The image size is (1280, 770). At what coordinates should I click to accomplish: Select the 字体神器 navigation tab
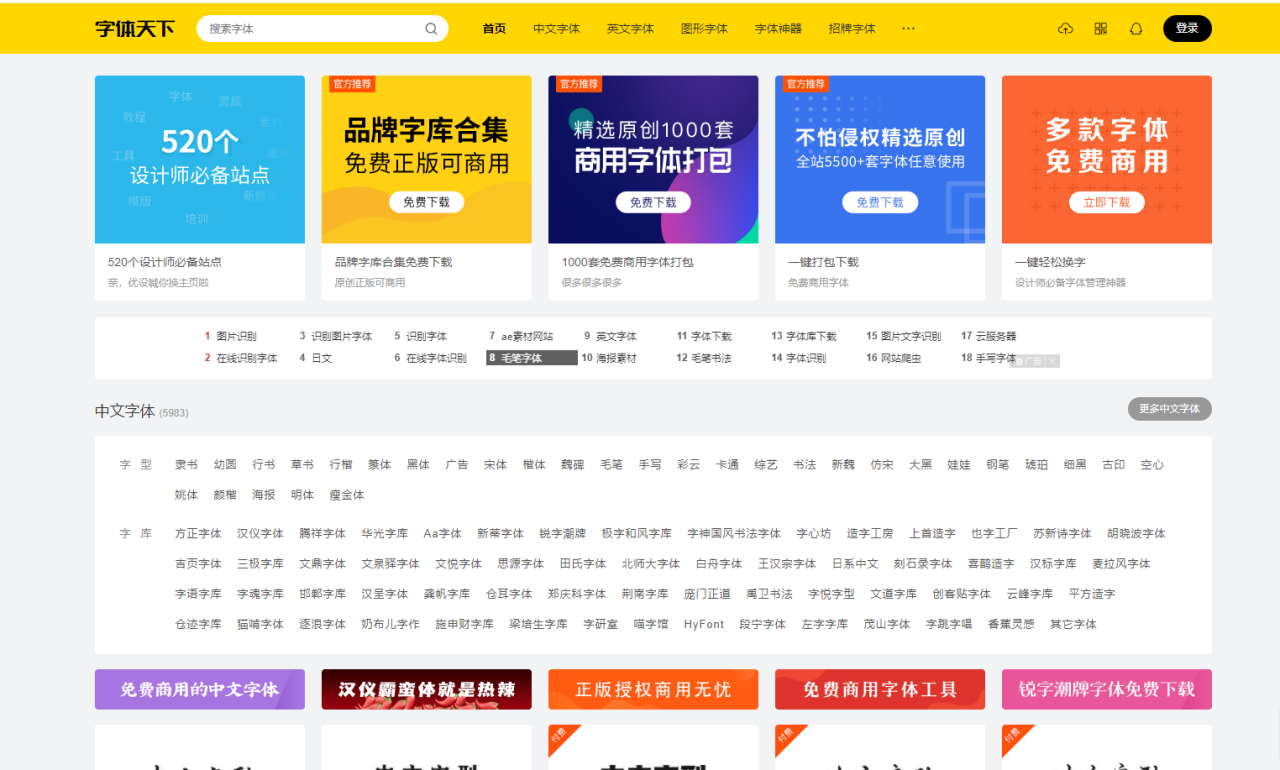778,29
